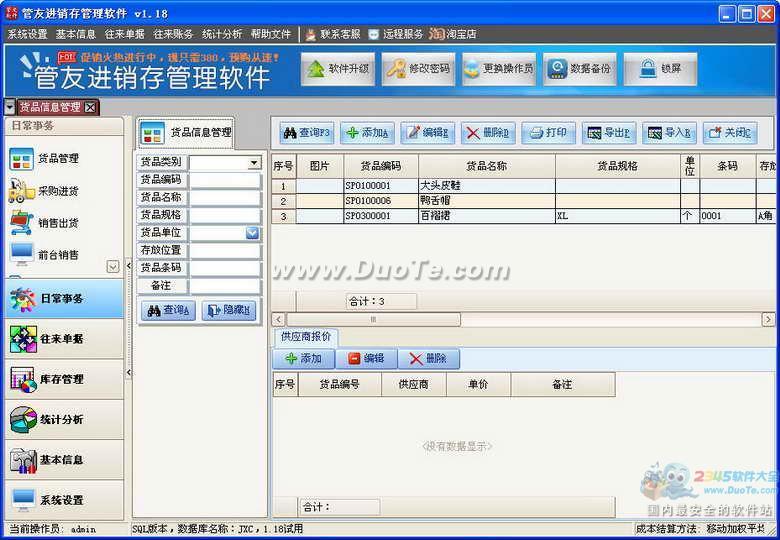Select the 统计分析 sidebar section
Image resolution: width=780 pixels, height=540 pixels.
tap(64, 419)
